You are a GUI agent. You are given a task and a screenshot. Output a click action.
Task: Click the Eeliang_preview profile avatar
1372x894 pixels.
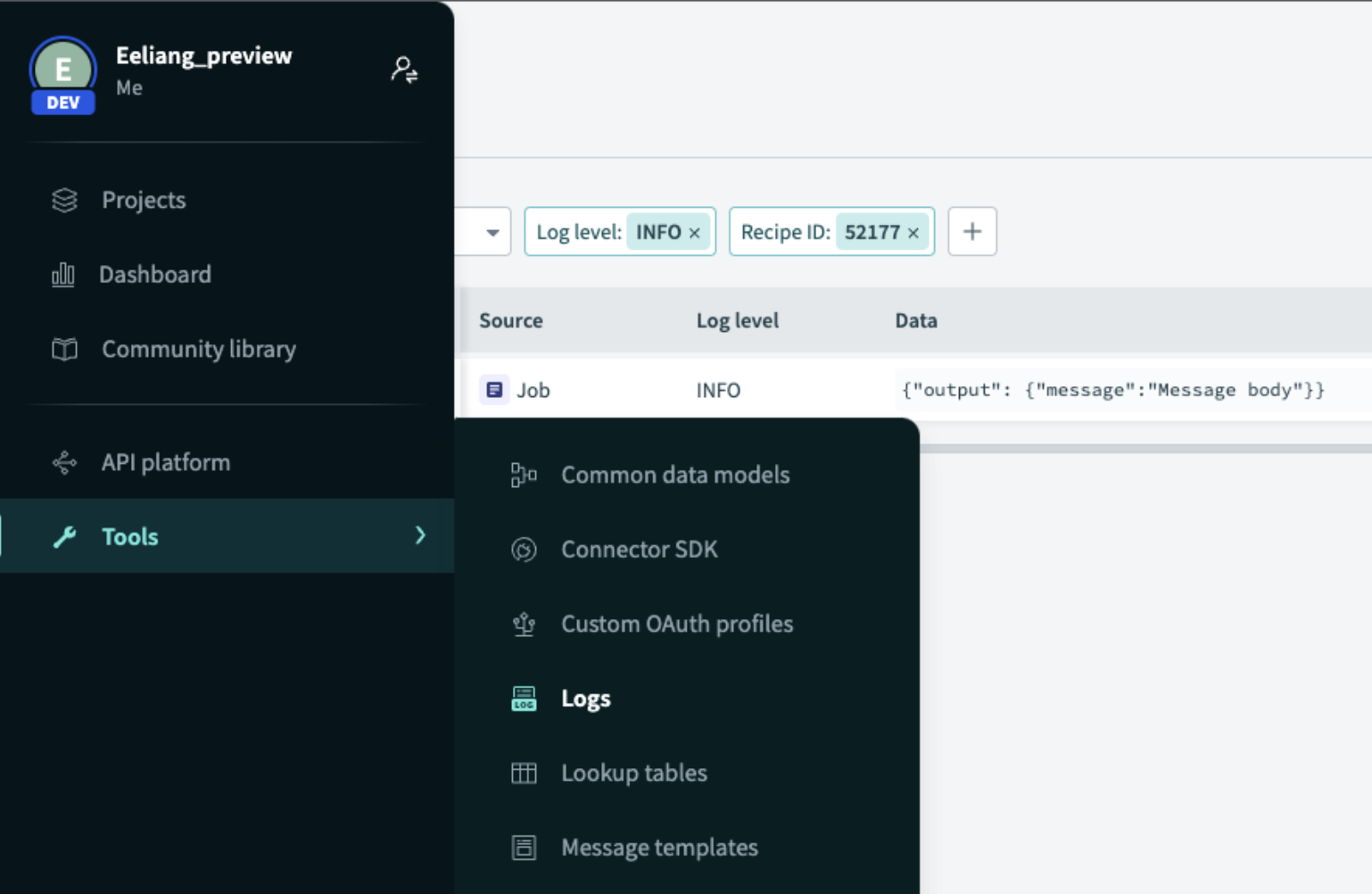[x=62, y=70]
